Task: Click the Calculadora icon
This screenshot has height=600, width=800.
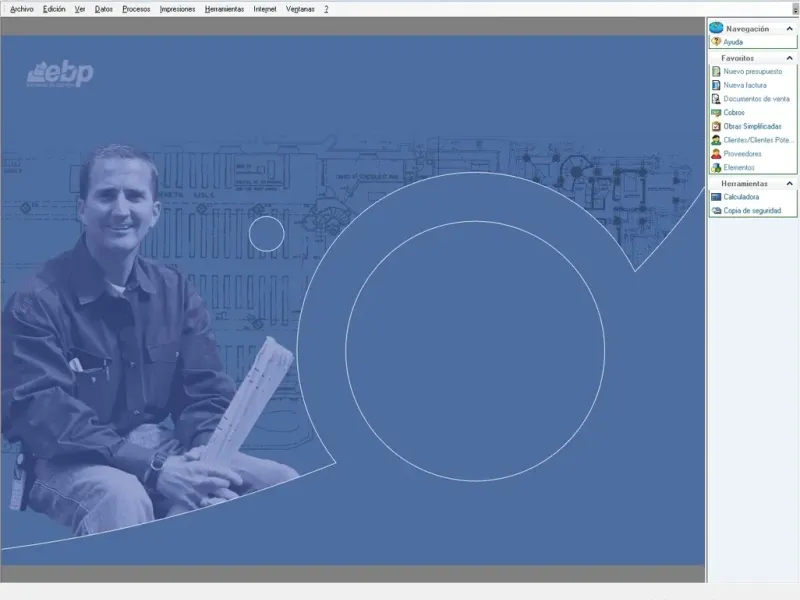Action: tap(716, 197)
